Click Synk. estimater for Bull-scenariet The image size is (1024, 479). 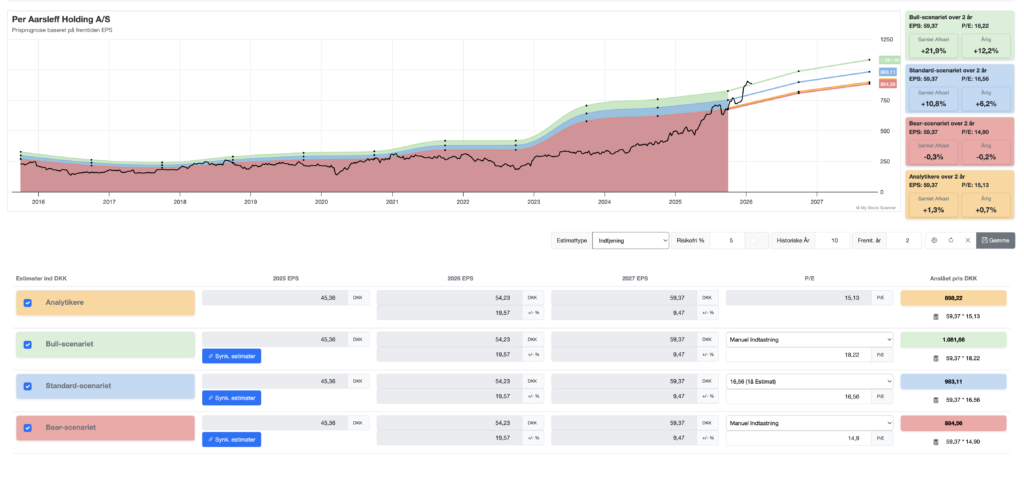pos(231,356)
